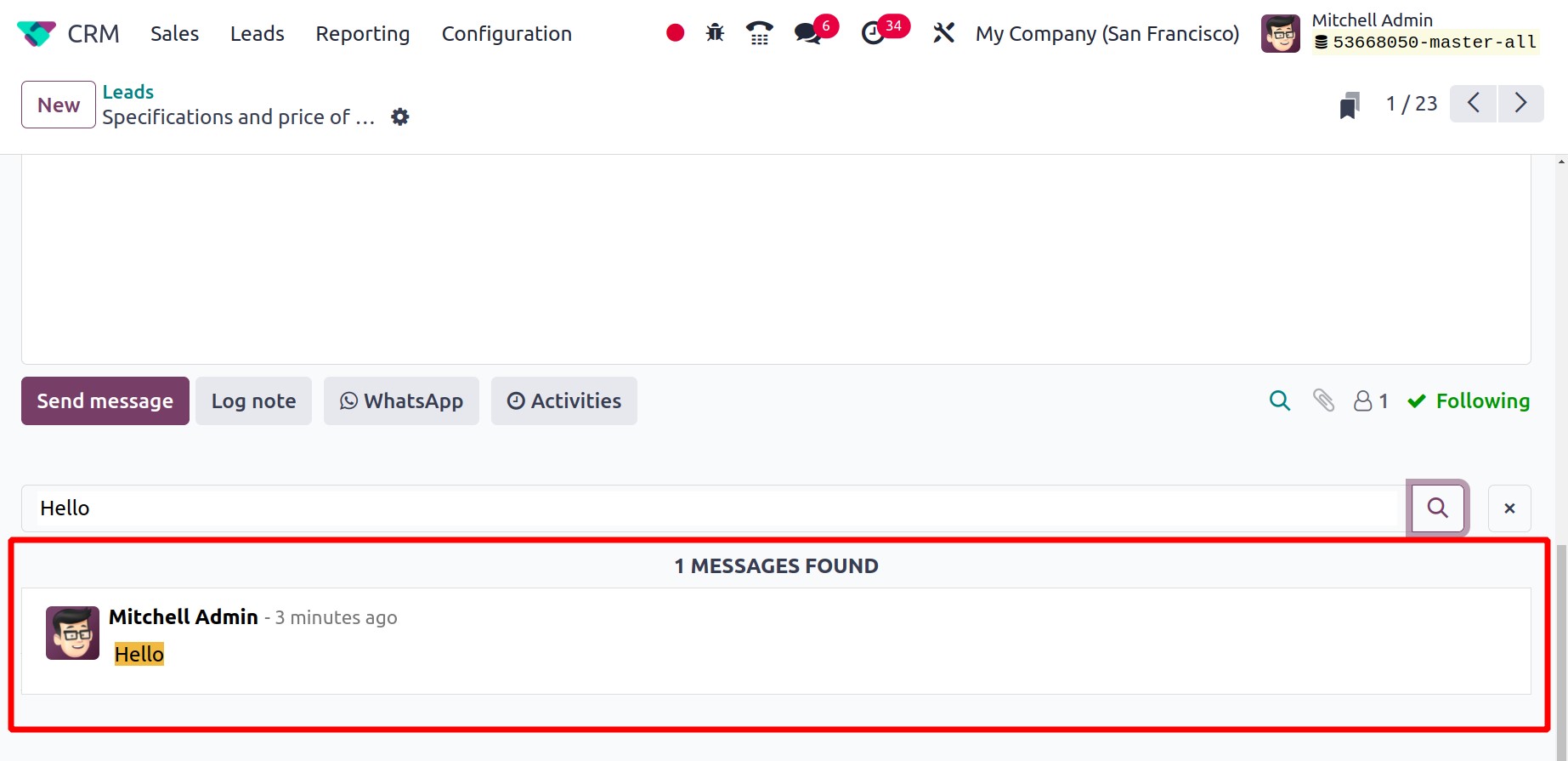Click the 53668050-master-all database label

[1426, 43]
